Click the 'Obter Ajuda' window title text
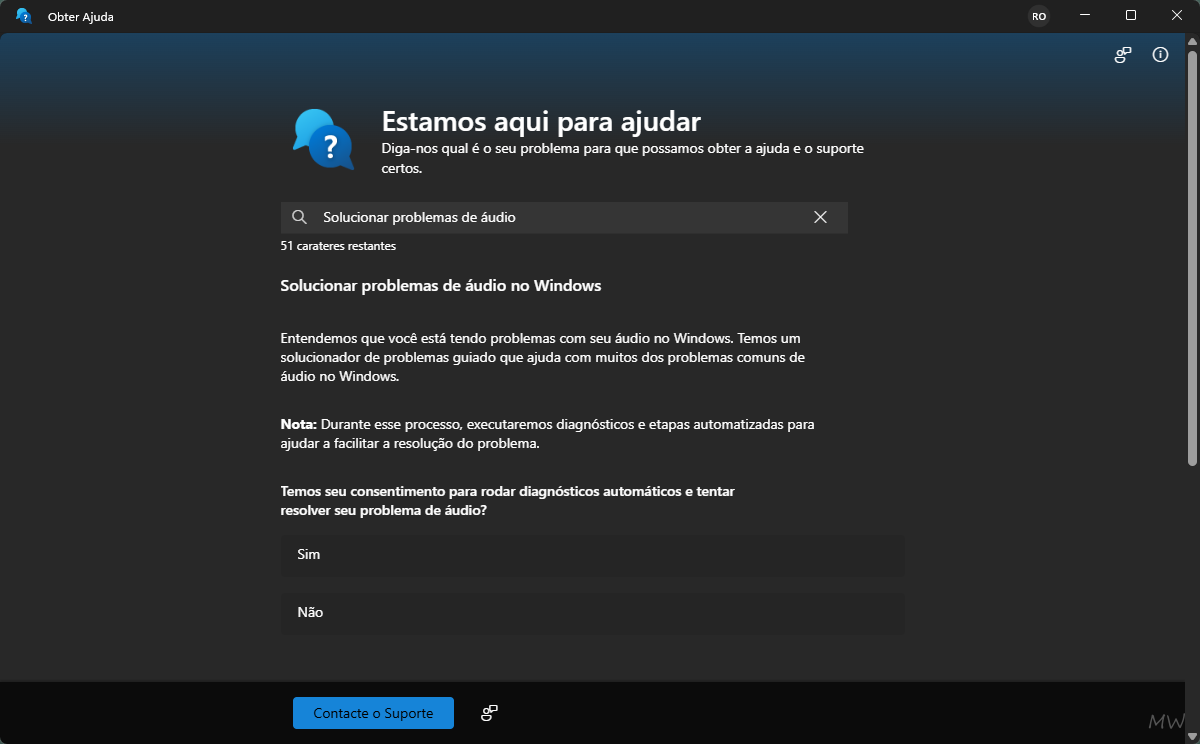Screen dimensions: 1200x744 click(81, 17)
